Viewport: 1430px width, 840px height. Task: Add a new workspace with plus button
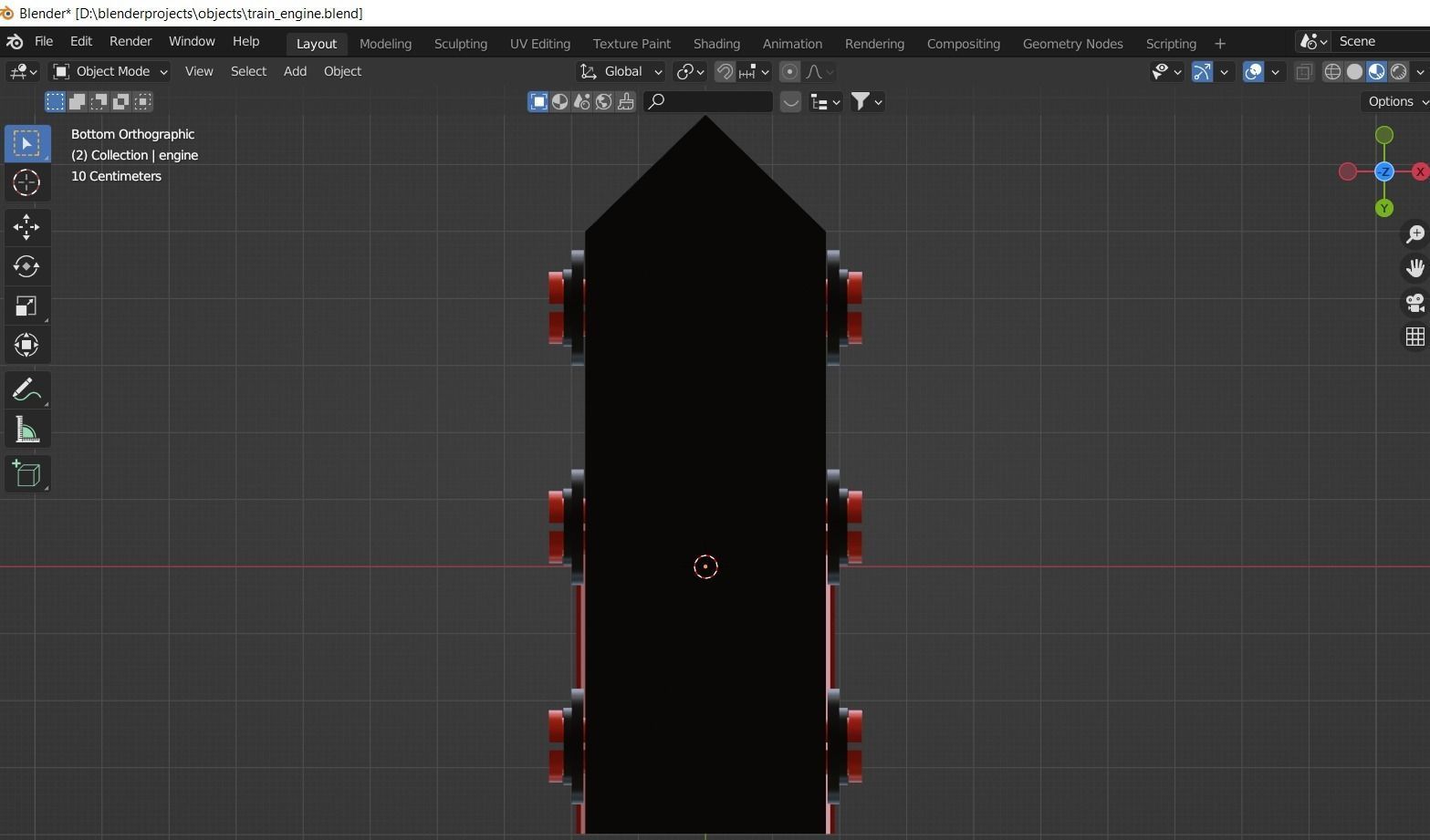point(1220,44)
